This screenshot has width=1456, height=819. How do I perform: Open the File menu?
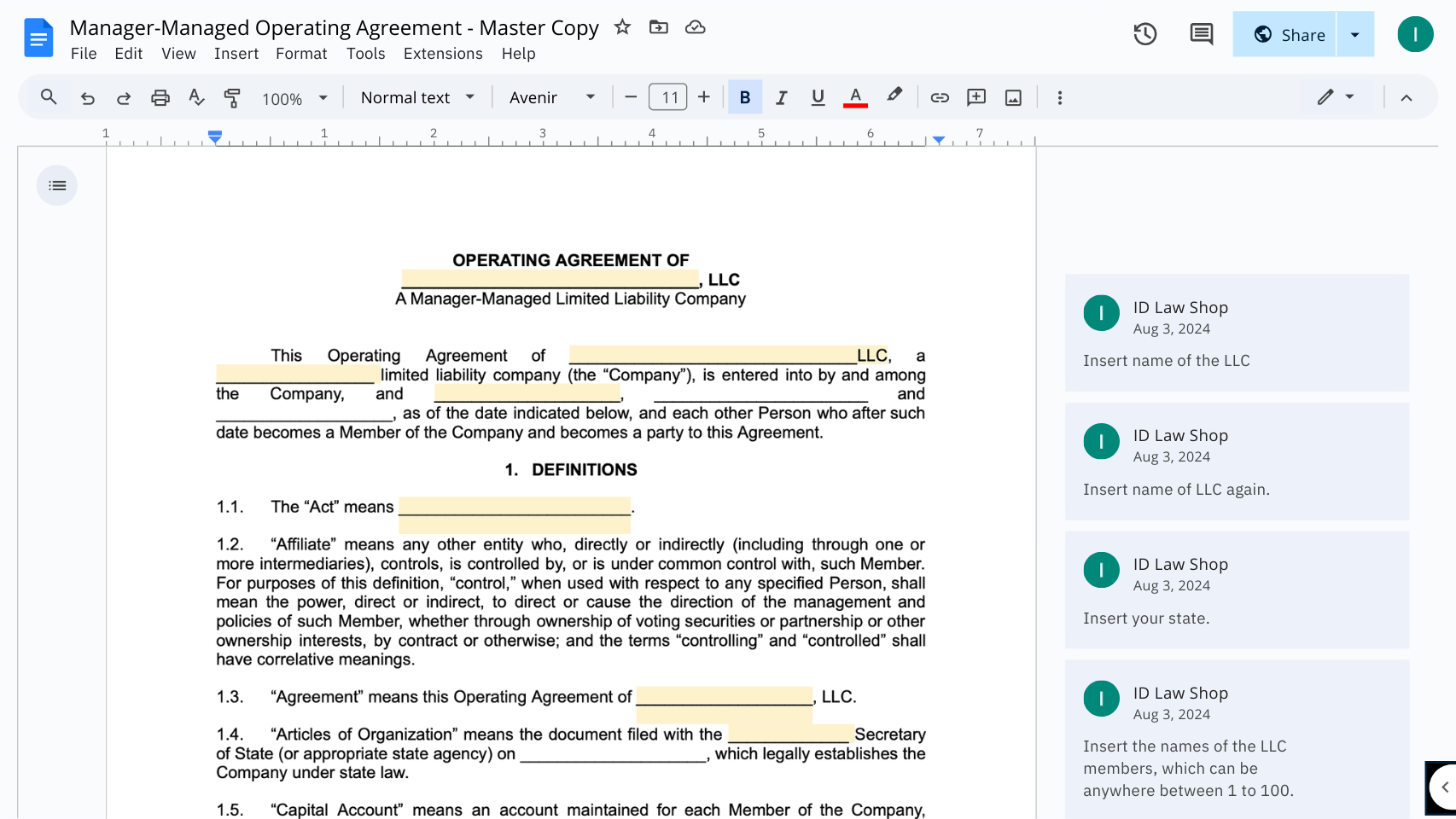click(84, 54)
